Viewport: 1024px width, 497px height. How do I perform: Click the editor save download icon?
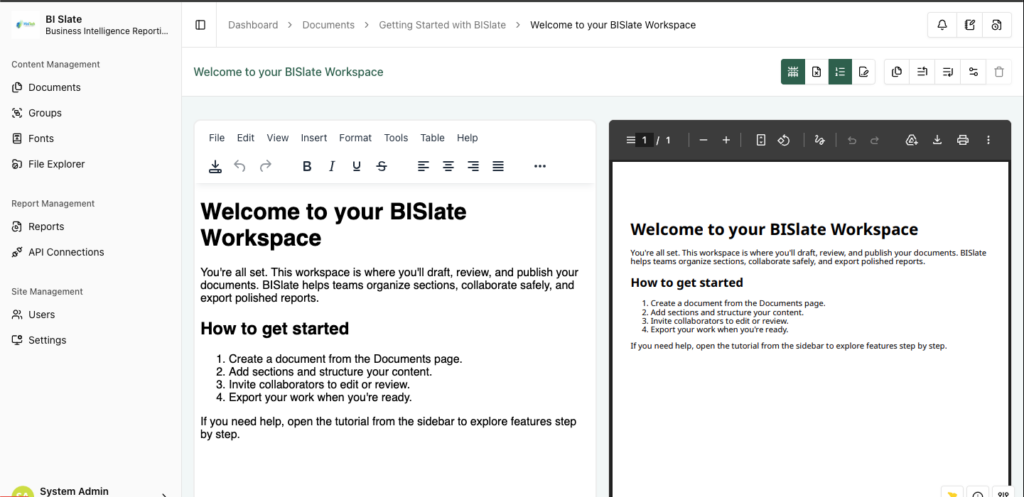216,166
